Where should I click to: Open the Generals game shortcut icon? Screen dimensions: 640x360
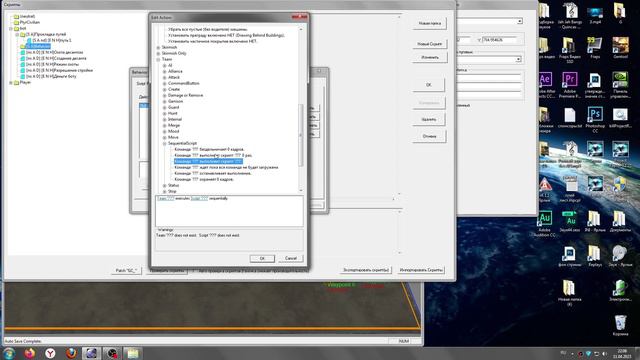point(620,47)
